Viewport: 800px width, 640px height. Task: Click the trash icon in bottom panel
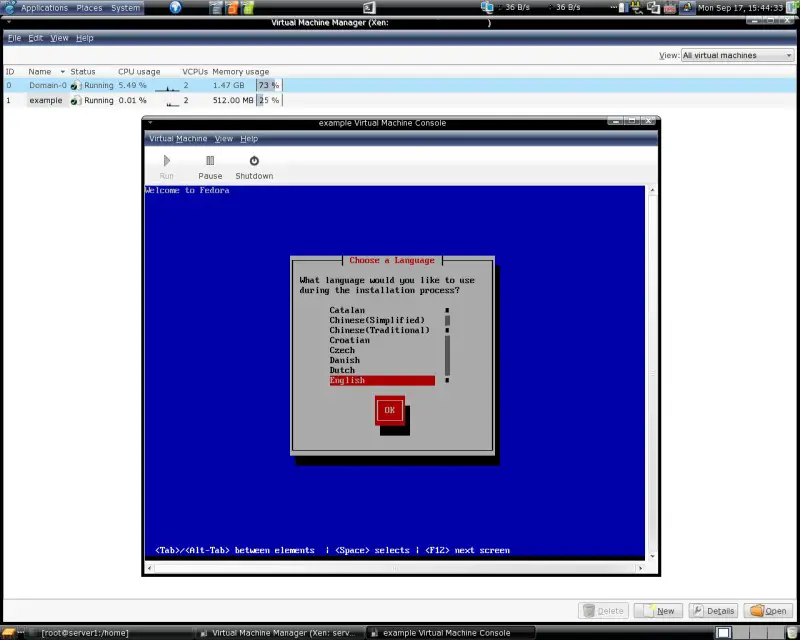pos(791,633)
